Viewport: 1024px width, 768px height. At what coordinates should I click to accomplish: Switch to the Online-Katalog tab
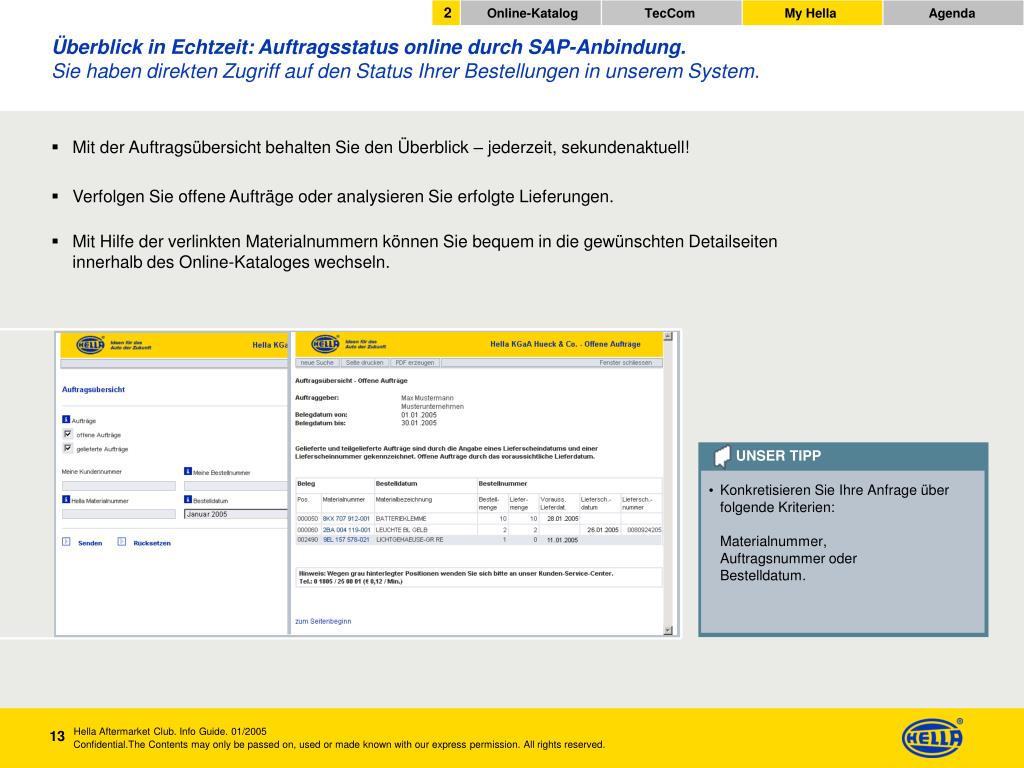(532, 13)
